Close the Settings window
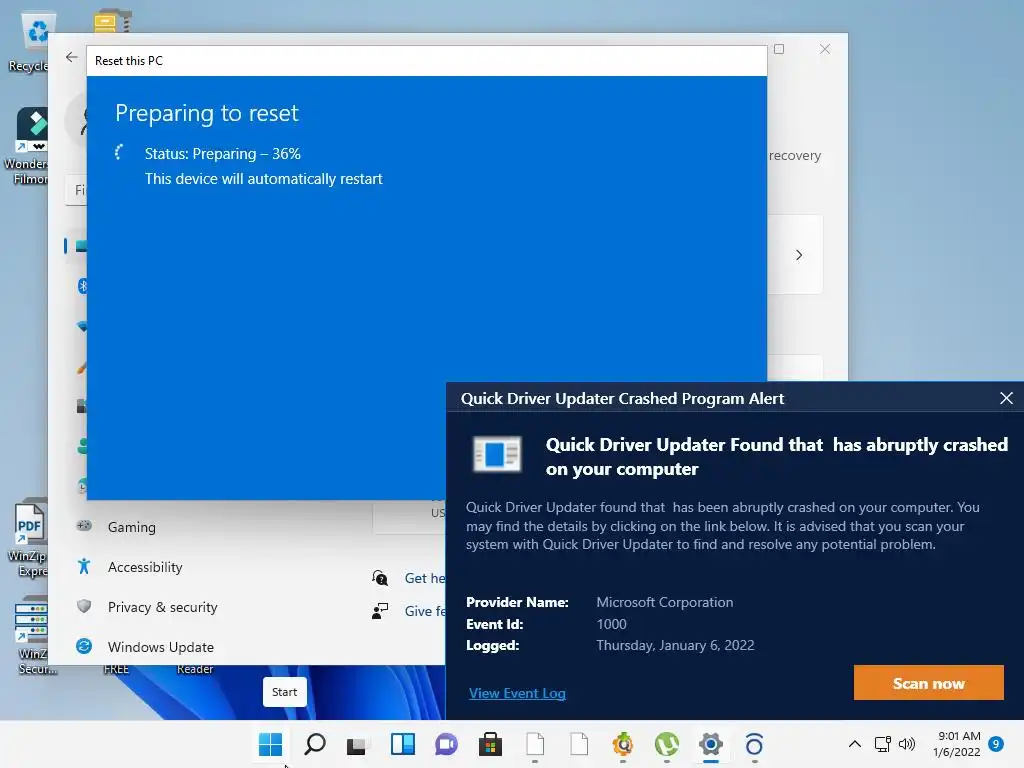The image size is (1024, 768). [x=825, y=49]
